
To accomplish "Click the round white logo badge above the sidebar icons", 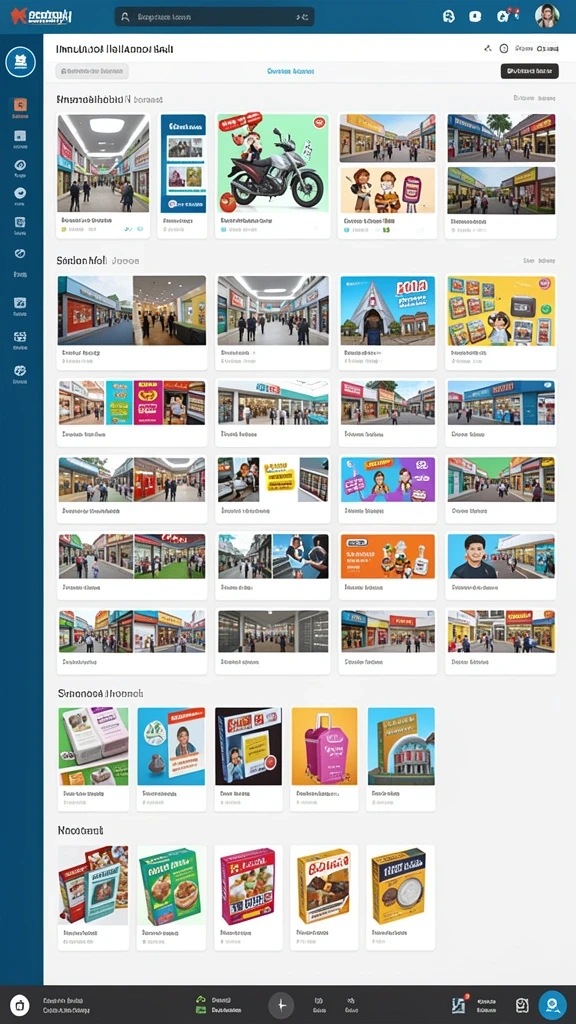I will (x=20, y=62).
